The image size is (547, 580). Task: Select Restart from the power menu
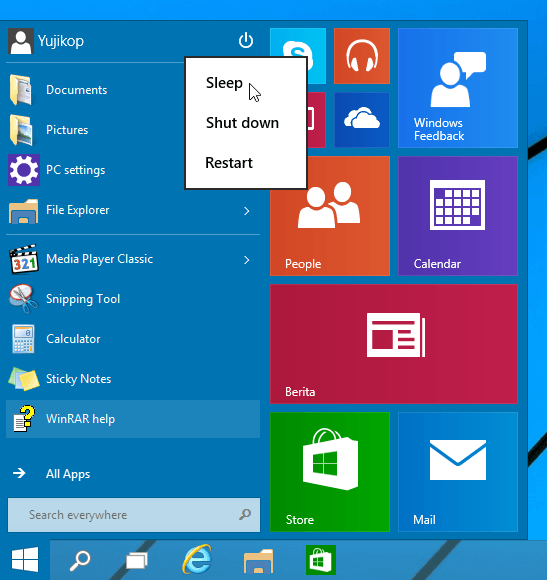(229, 163)
